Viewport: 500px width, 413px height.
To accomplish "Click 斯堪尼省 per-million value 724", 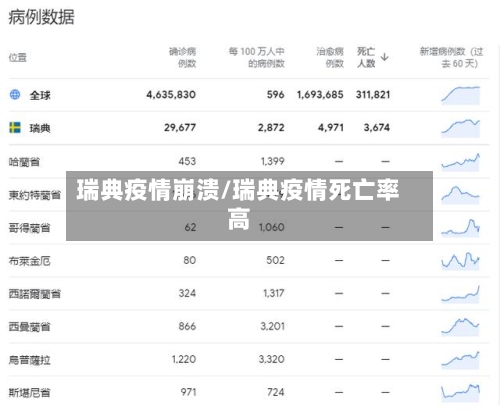I will [276, 392].
